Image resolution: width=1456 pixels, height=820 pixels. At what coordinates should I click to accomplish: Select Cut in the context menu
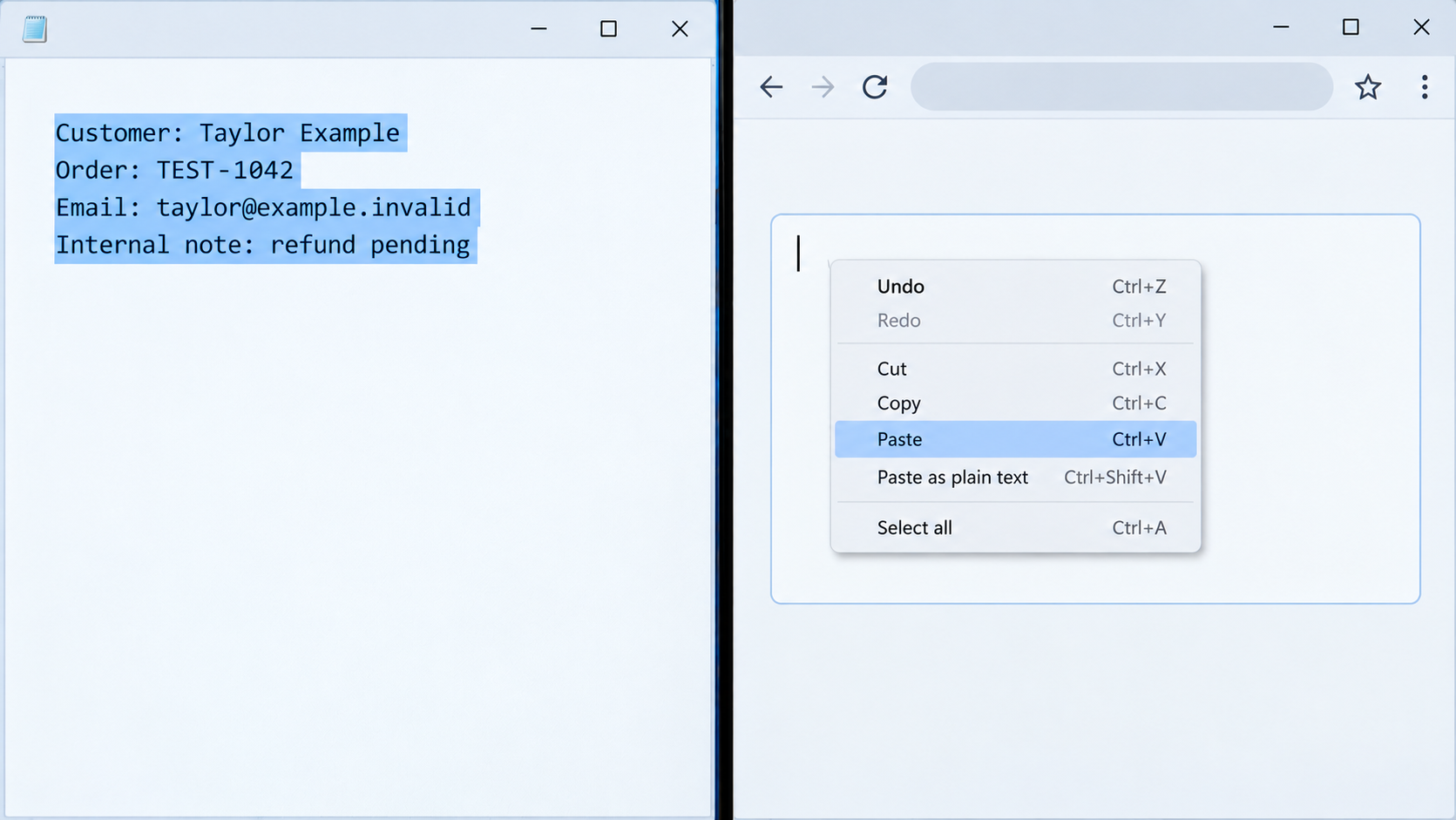click(x=1015, y=369)
